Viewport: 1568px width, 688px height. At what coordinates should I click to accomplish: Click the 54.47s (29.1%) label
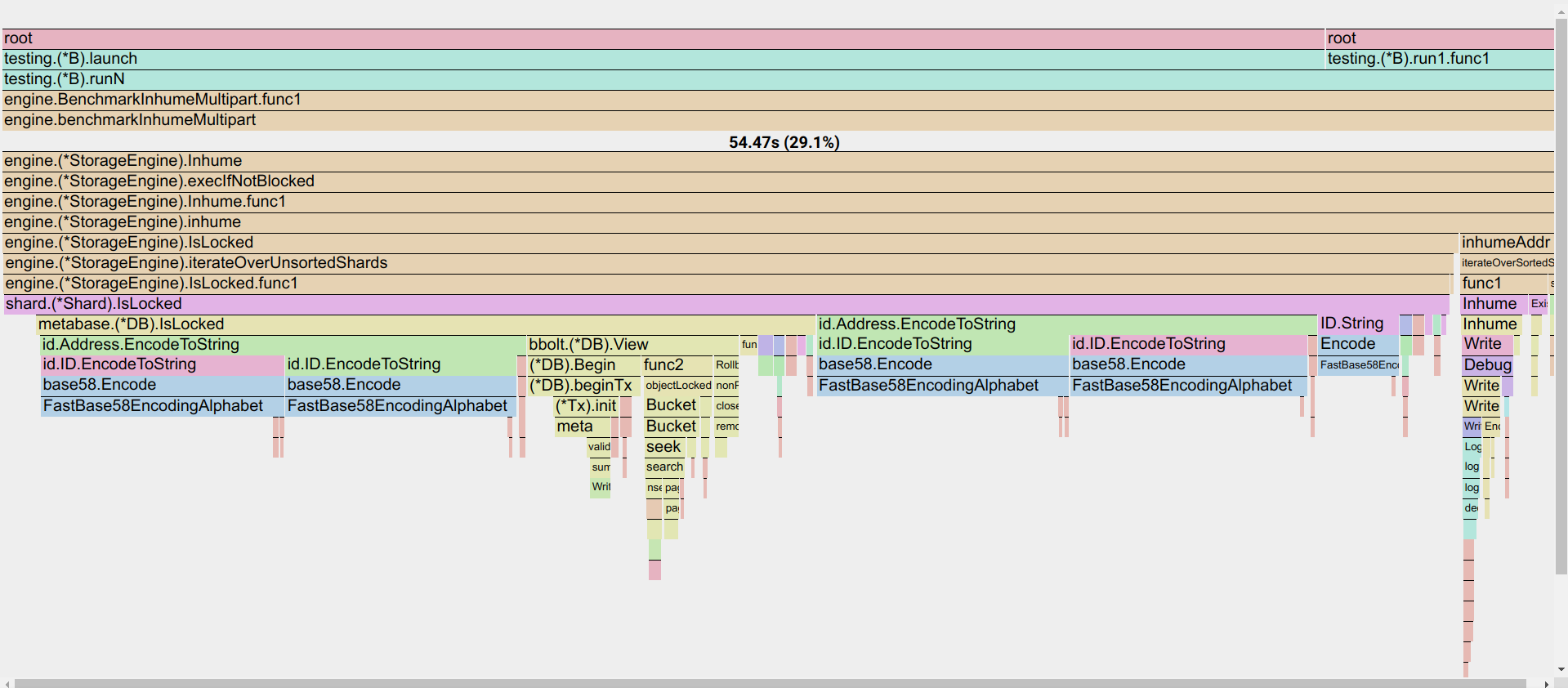784,142
